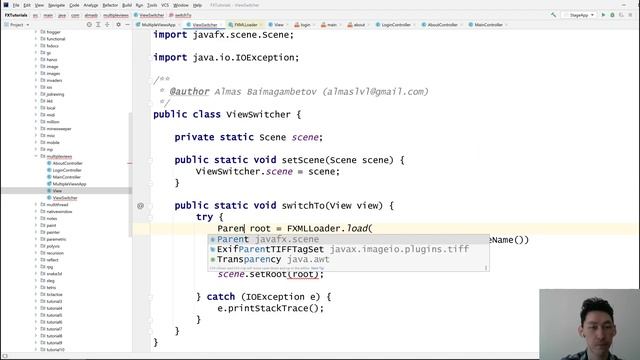Click the Project panel vertical scrollbar

coord(131,175)
